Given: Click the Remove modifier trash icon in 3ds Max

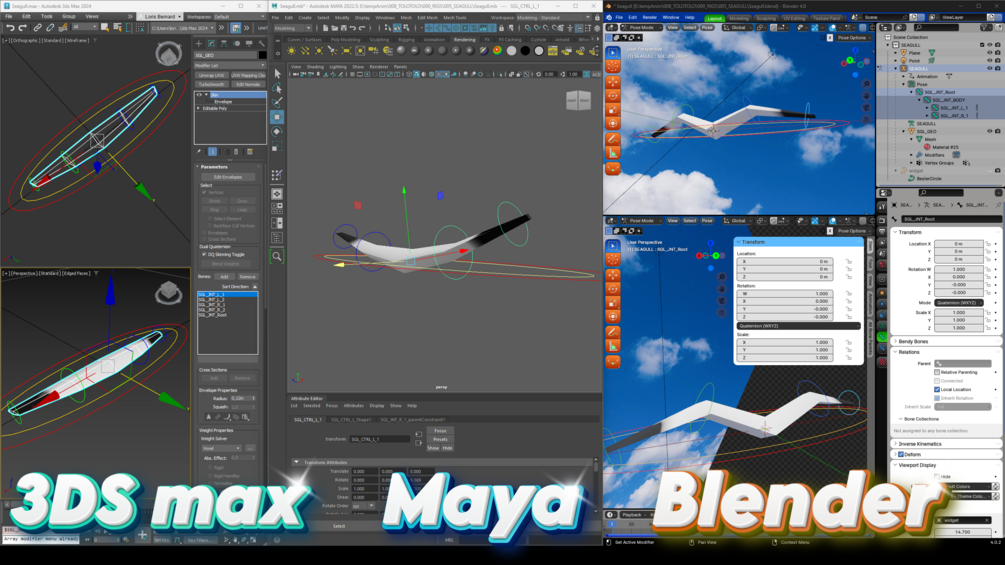Looking at the screenshot, I should [x=236, y=152].
